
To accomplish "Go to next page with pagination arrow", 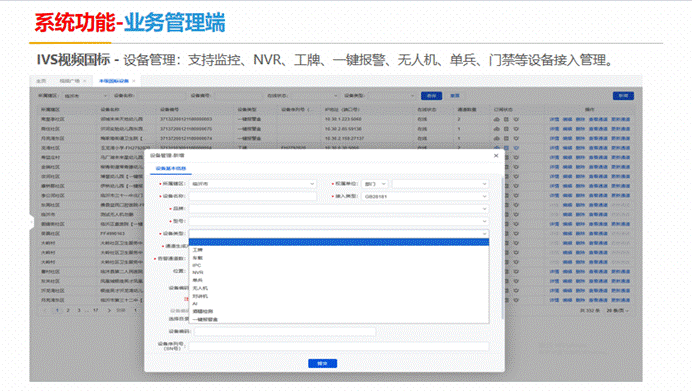I will [x=109, y=310].
